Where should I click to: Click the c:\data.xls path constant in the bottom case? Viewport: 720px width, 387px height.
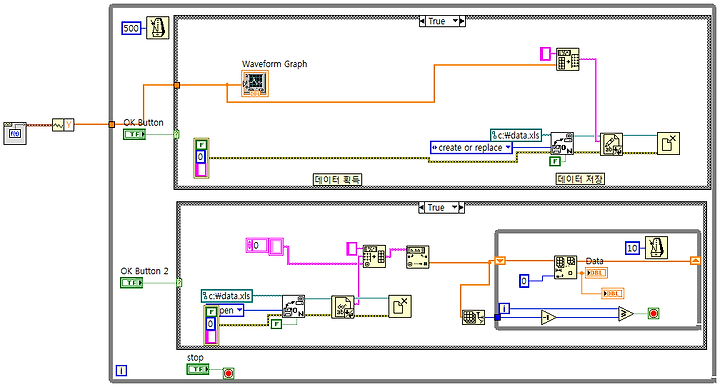pyautogui.click(x=227, y=296)
